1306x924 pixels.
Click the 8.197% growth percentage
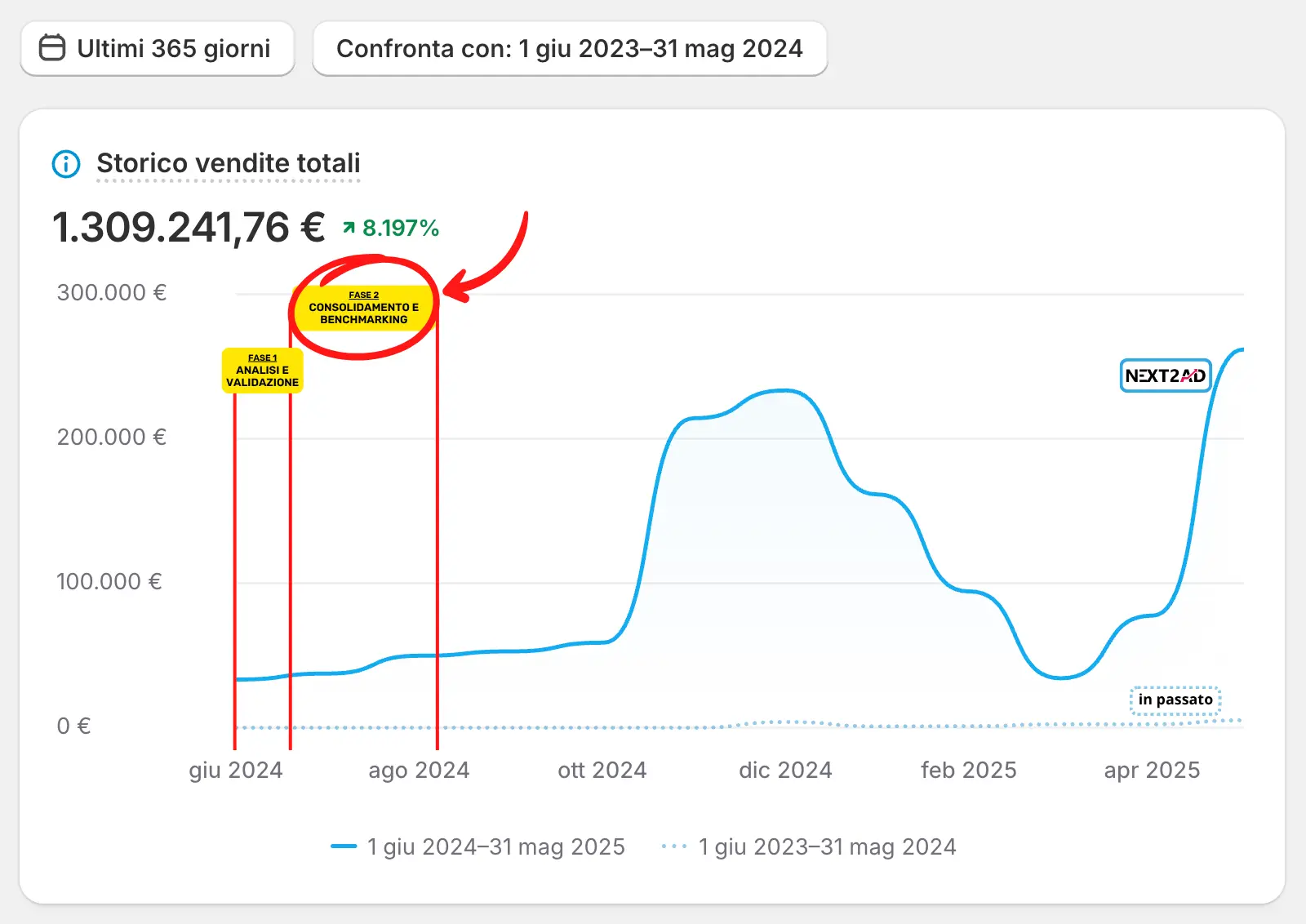coord(401,229)
